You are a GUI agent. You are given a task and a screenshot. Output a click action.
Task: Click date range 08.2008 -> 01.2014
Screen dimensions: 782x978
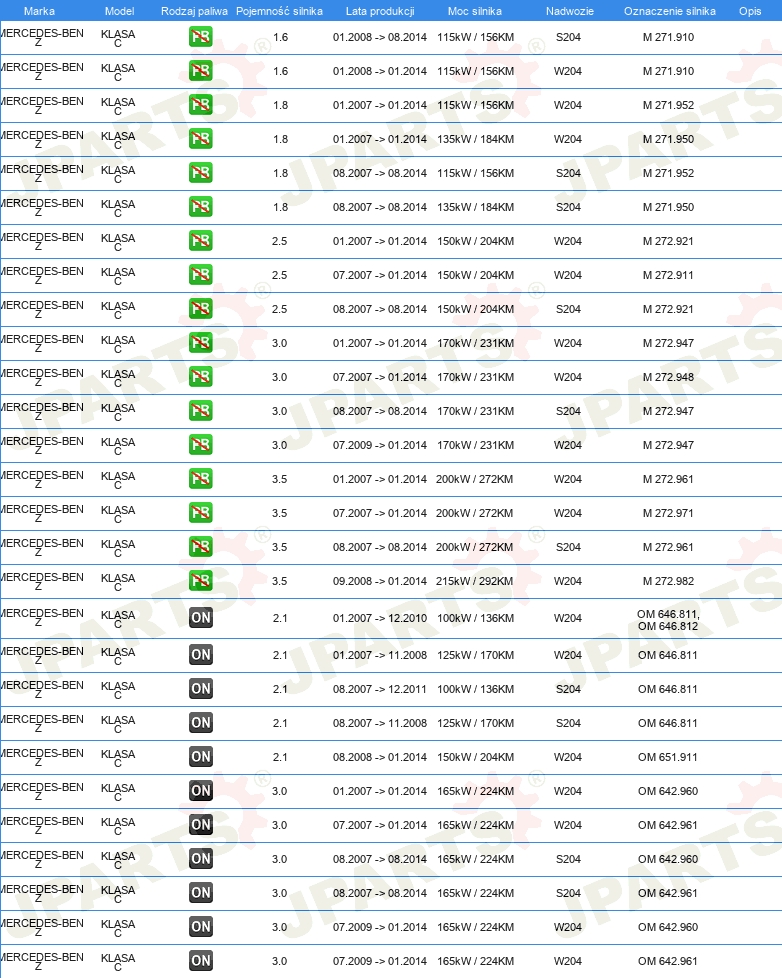click(x=380, y=757)
